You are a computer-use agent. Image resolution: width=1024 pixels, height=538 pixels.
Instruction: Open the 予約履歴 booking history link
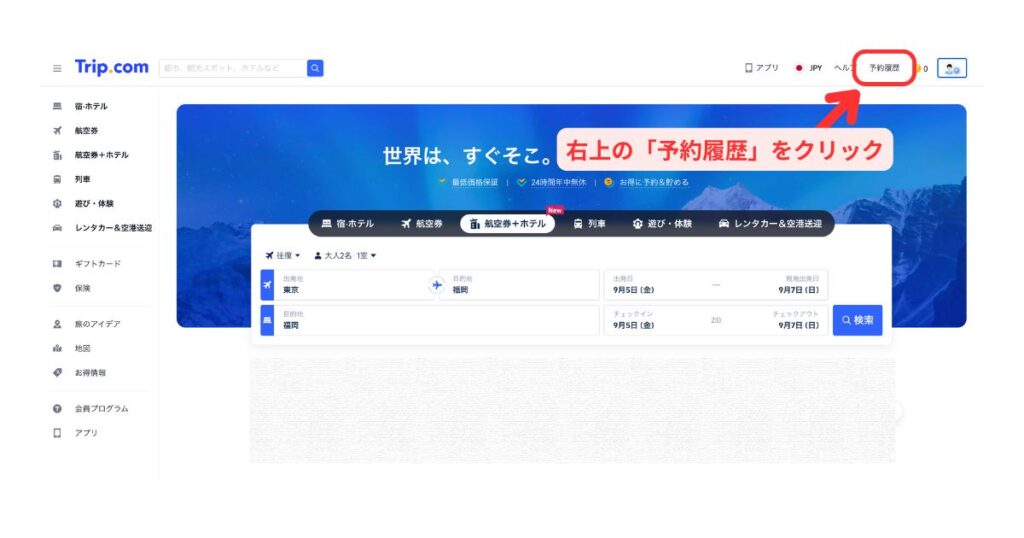[x=884, y=68]
